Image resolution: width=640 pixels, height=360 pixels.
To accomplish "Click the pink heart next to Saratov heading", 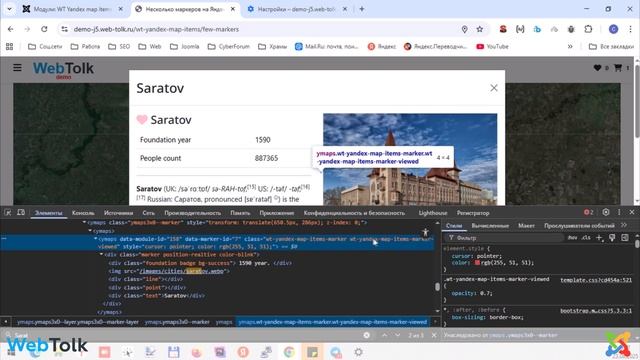I will (142, 120).
